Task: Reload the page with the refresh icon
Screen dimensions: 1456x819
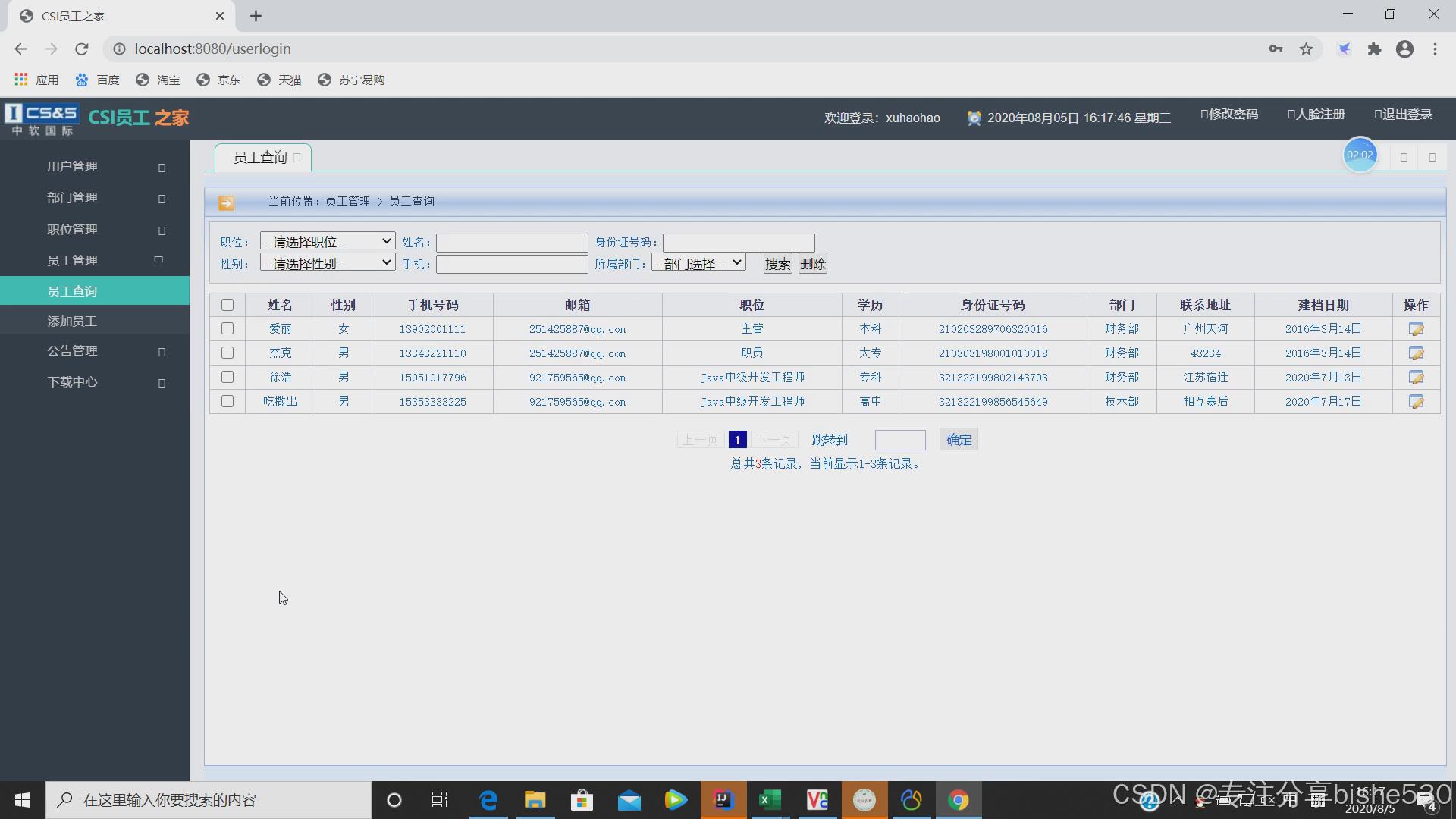Action: pyautogui.click(x=82, y=49)
